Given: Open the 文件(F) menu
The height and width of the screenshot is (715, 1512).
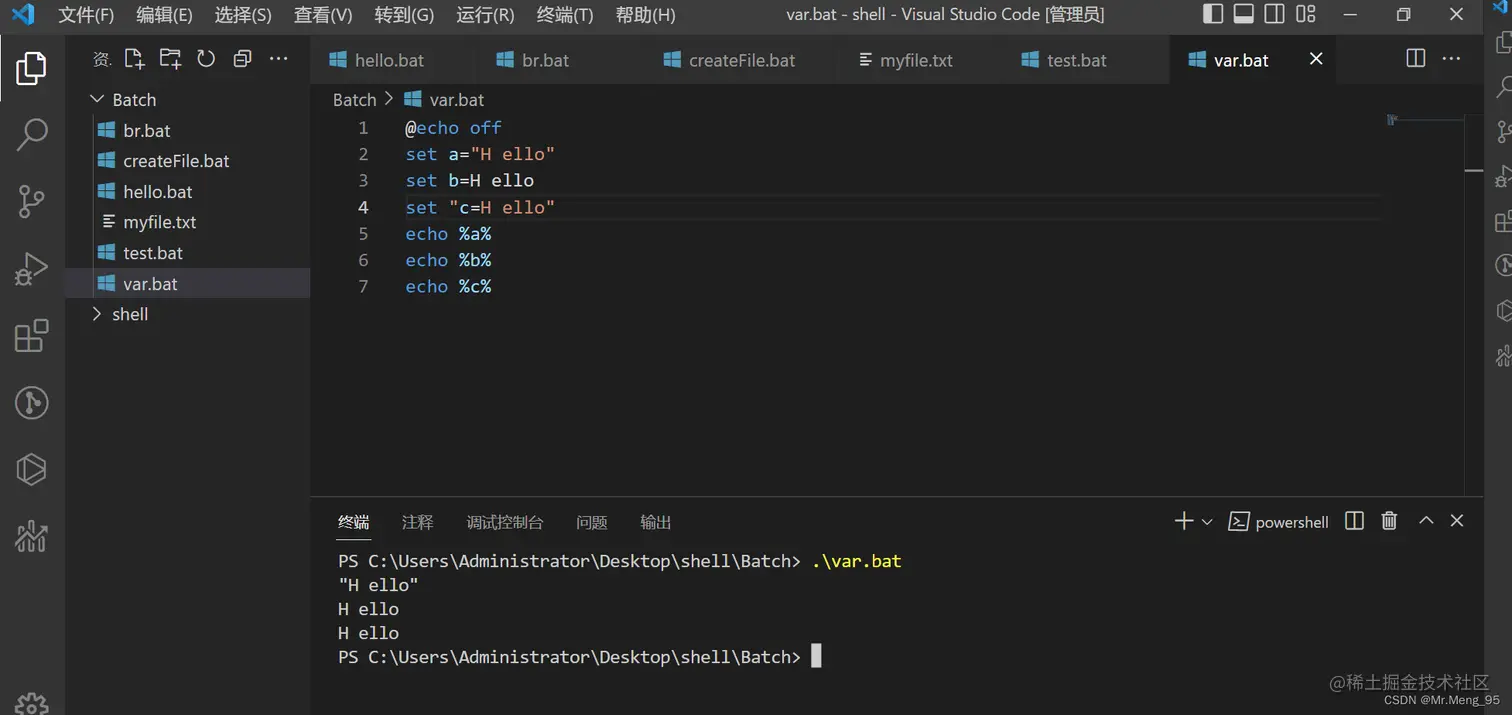Looking at the screenshot, I should tap(86, 15).
